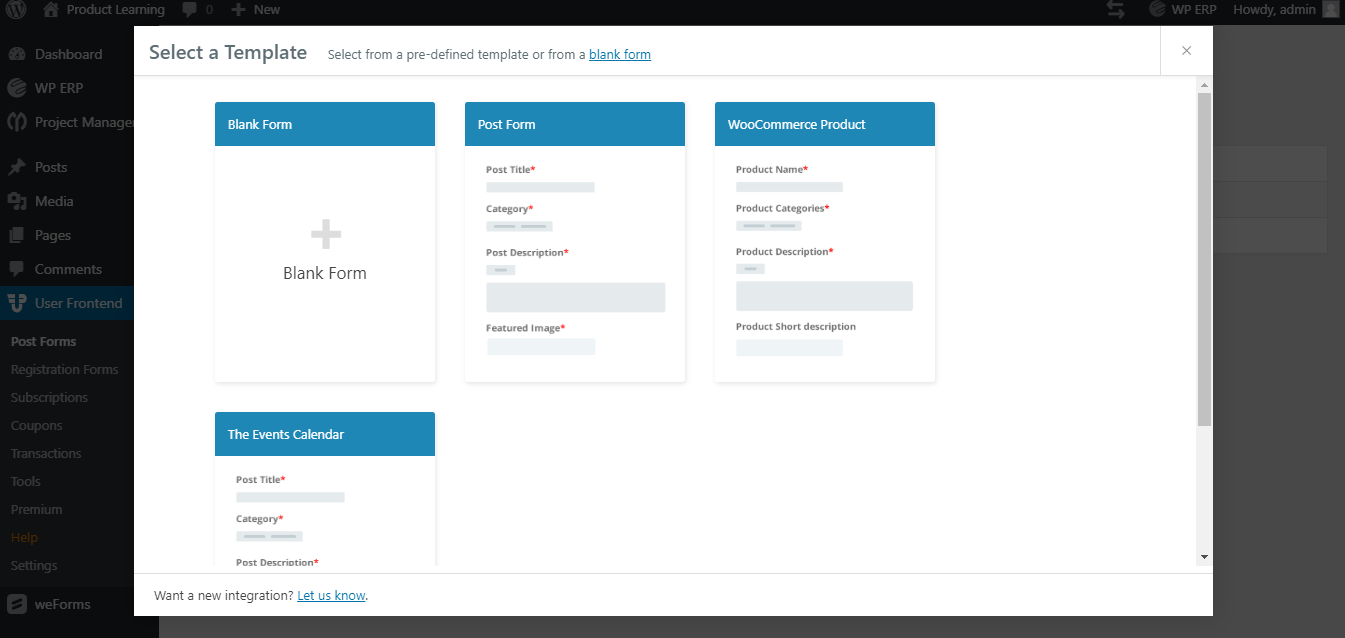Click the transfer arrows icon in admin bar
Viewport: 1345px width, 638px height.
coord(1116,10)
